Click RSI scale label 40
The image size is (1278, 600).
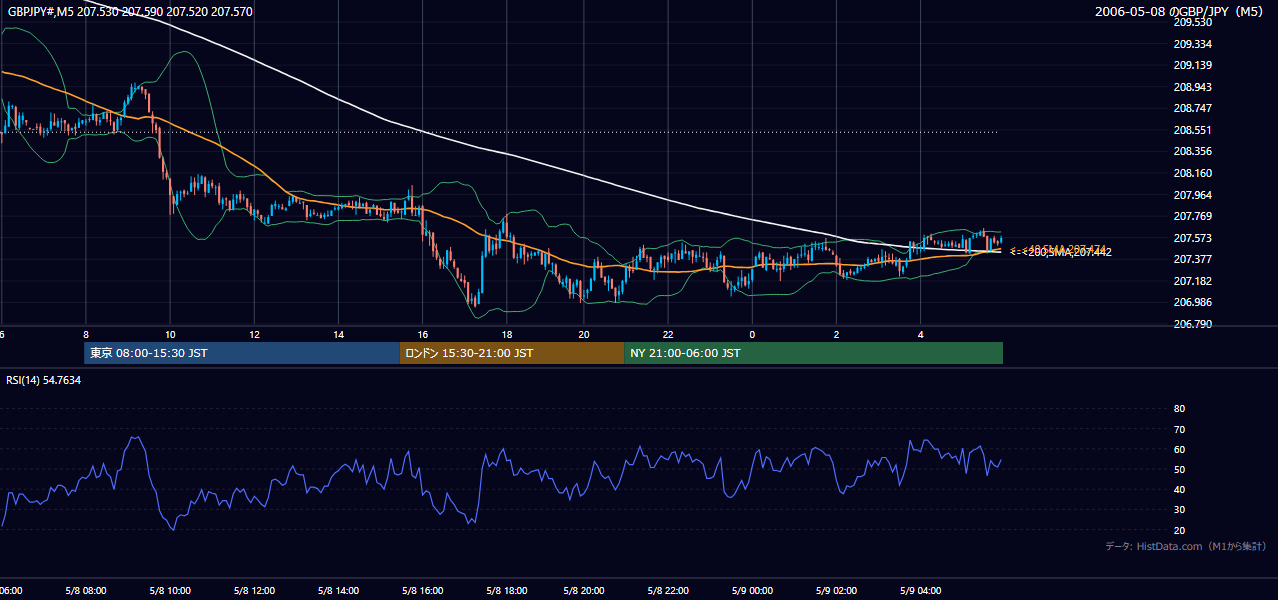[x=1179, y=490]
